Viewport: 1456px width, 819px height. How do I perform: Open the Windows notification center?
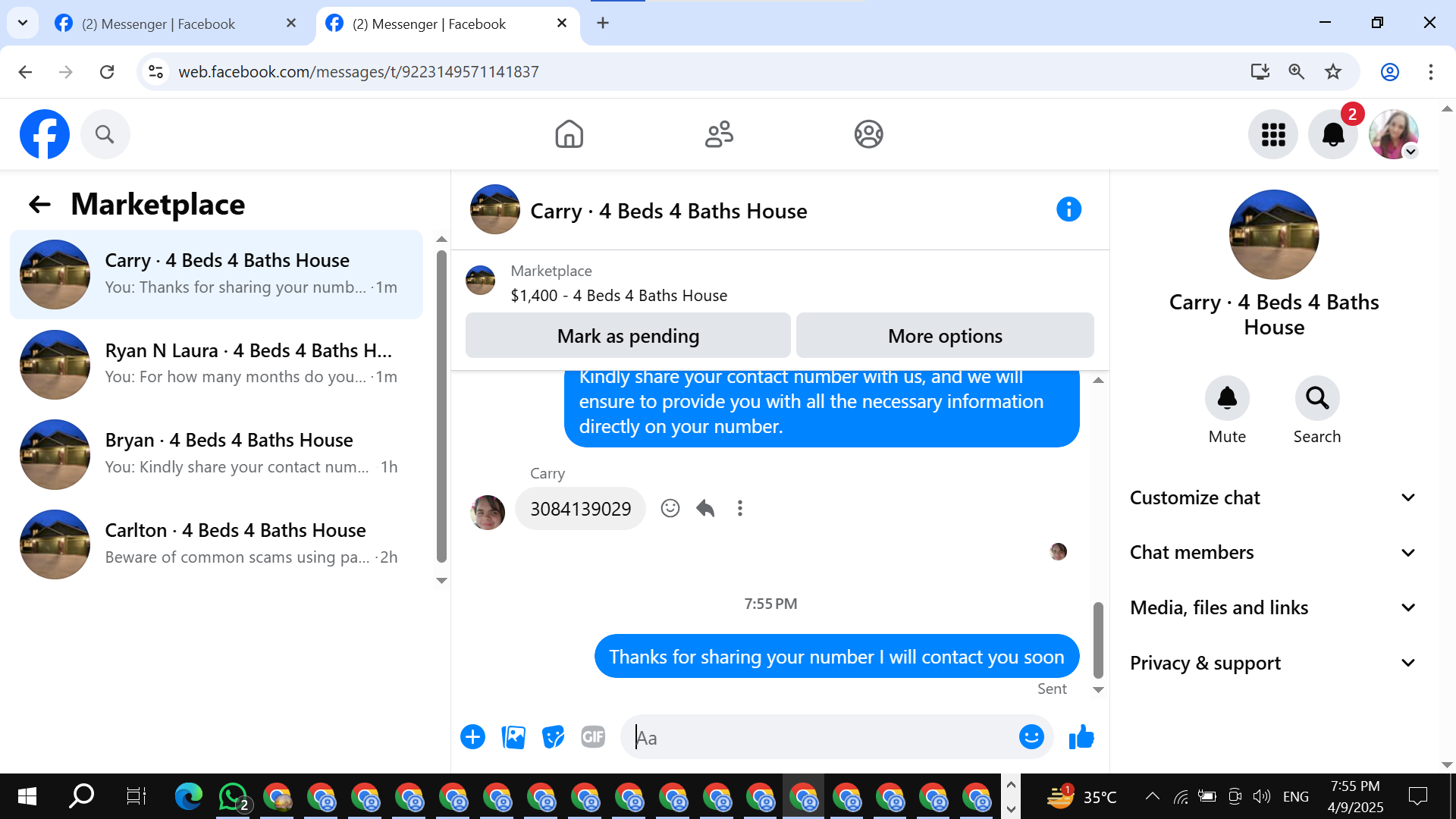[1417, 796]
